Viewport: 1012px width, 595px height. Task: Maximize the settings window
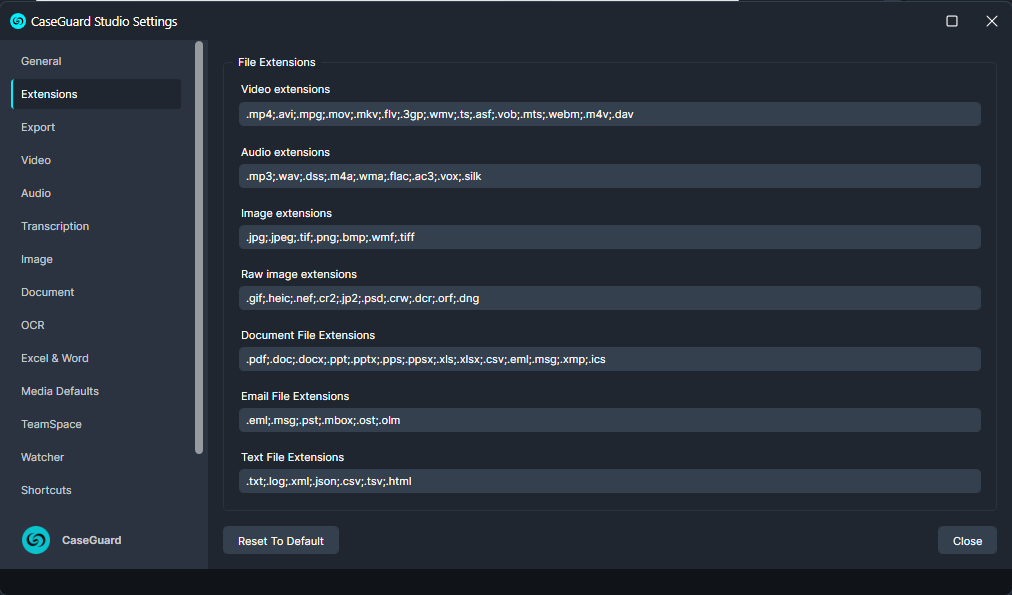(x=952, y=21)
